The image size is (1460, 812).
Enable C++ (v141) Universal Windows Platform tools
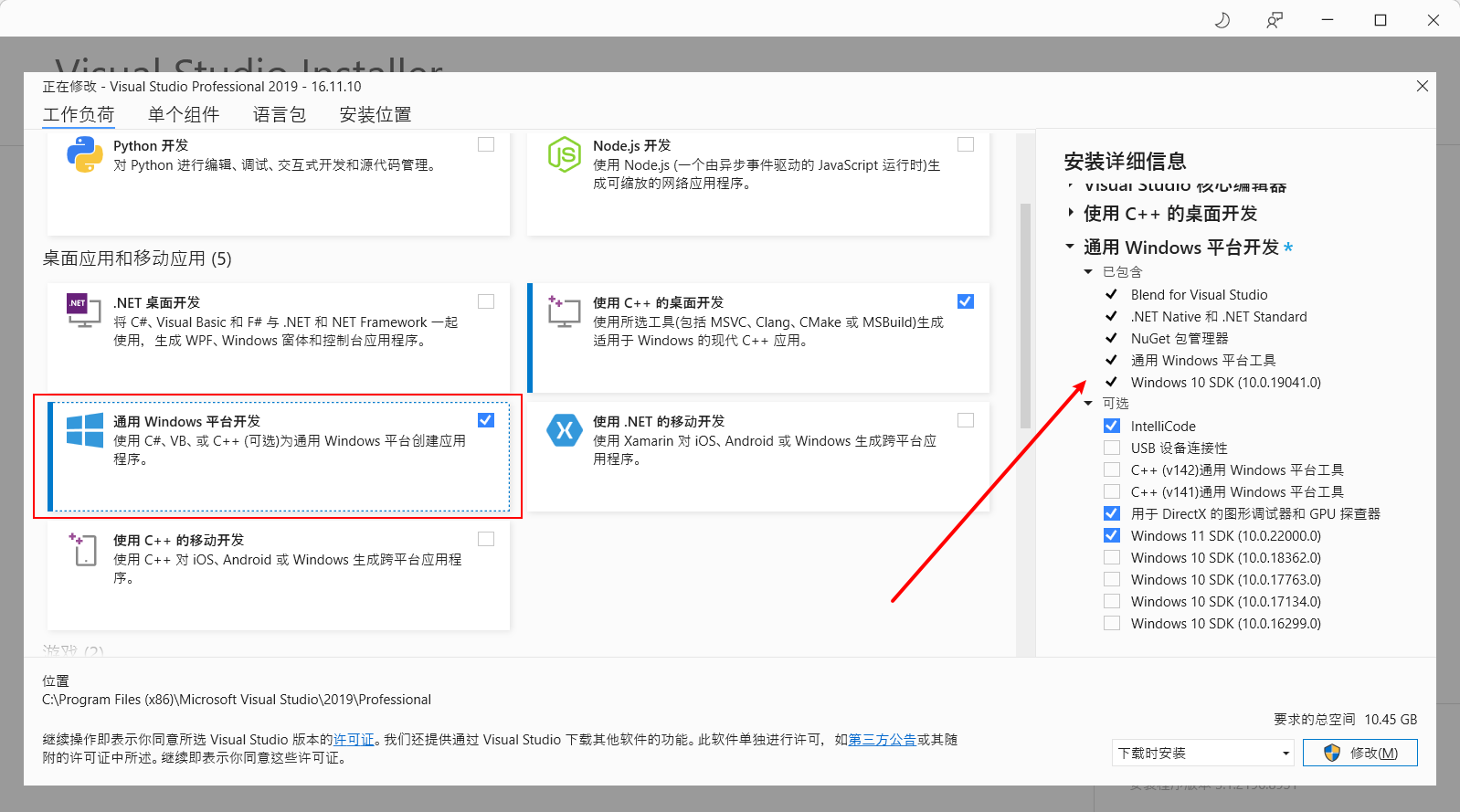(1112, 491)
